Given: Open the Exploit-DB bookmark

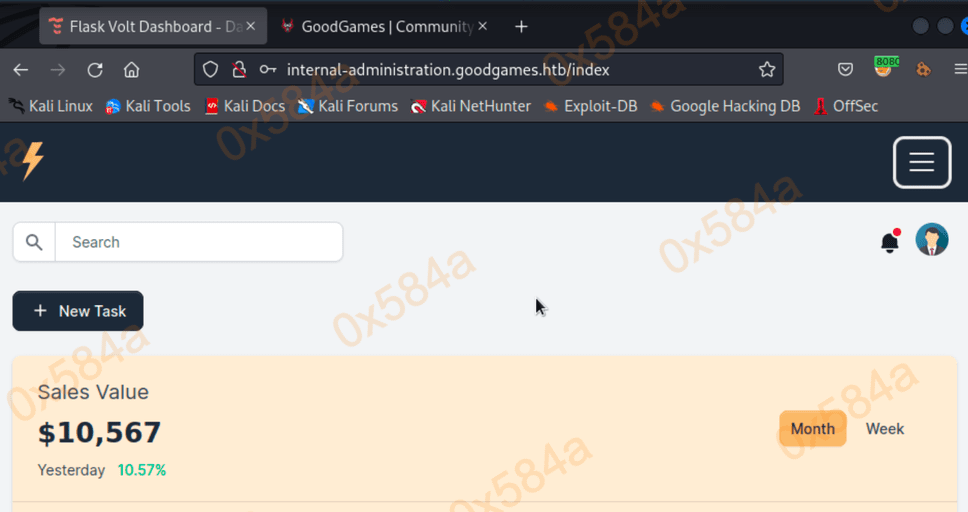Looking at the screenshot, I should coord(590,106).
